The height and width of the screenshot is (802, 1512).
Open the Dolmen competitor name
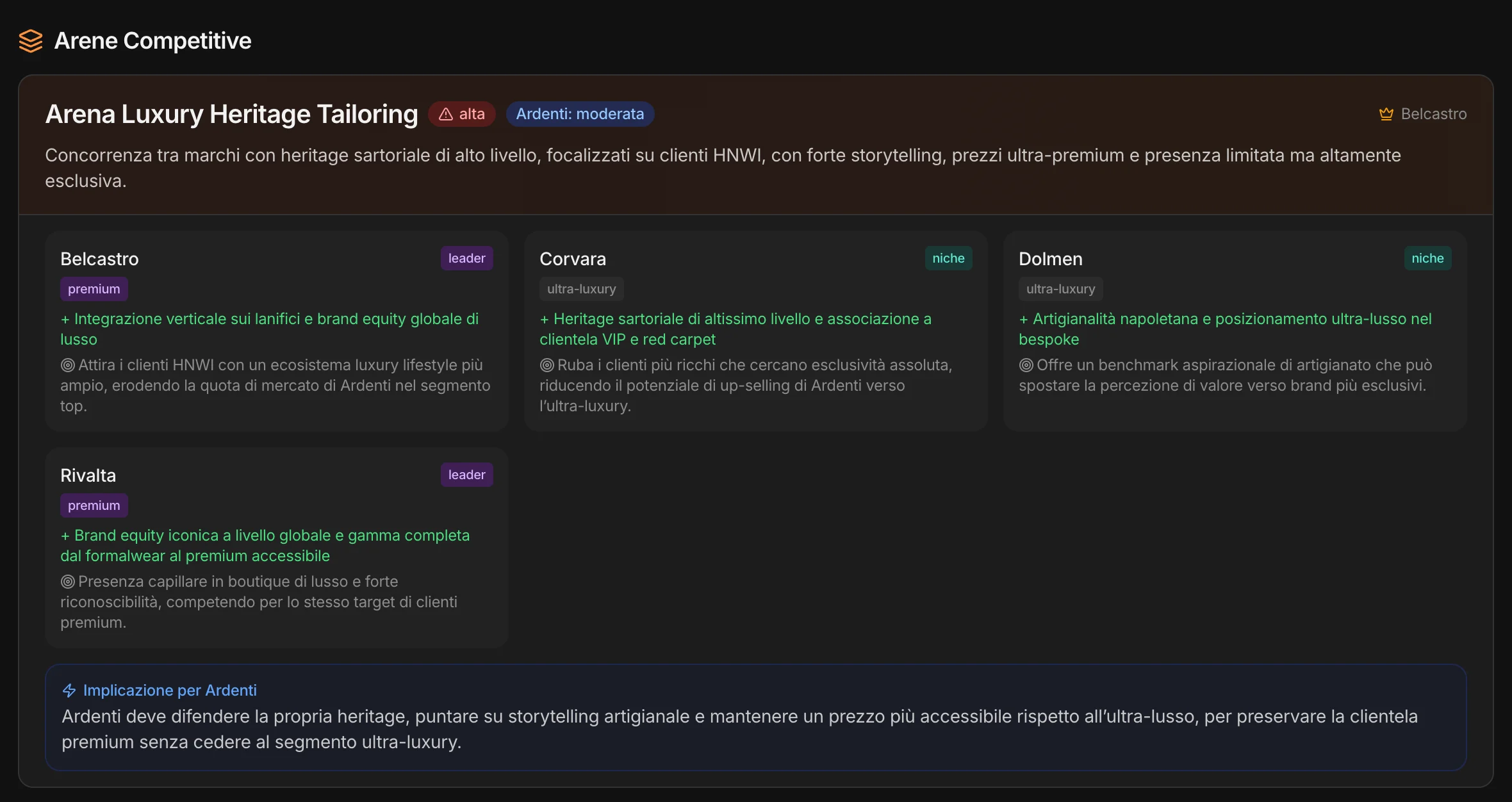(1051, 259)
